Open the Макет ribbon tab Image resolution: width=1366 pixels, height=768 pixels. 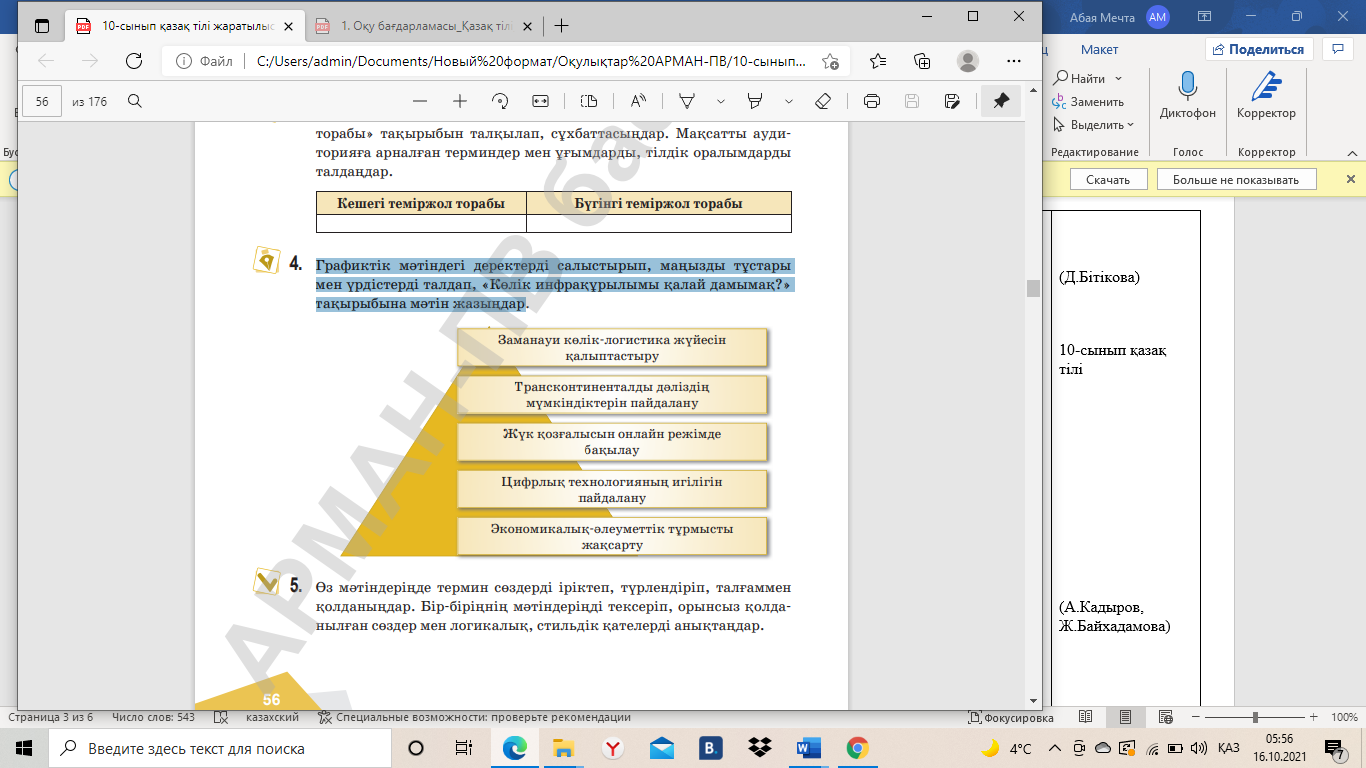click(1099, 49)
